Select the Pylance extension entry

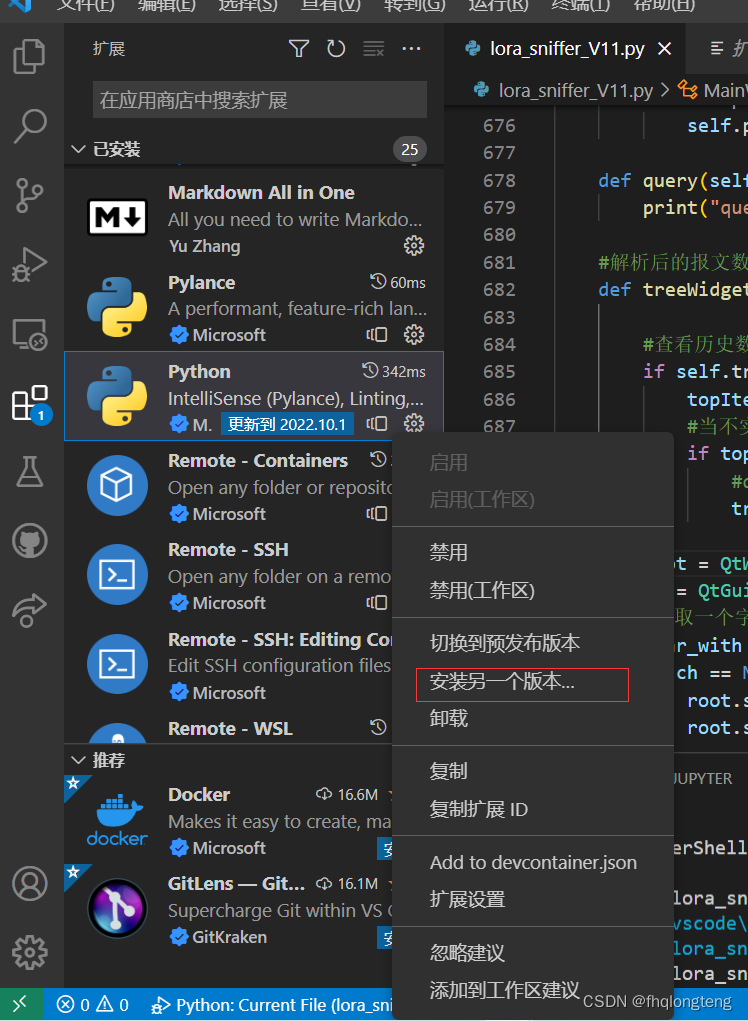254,307
